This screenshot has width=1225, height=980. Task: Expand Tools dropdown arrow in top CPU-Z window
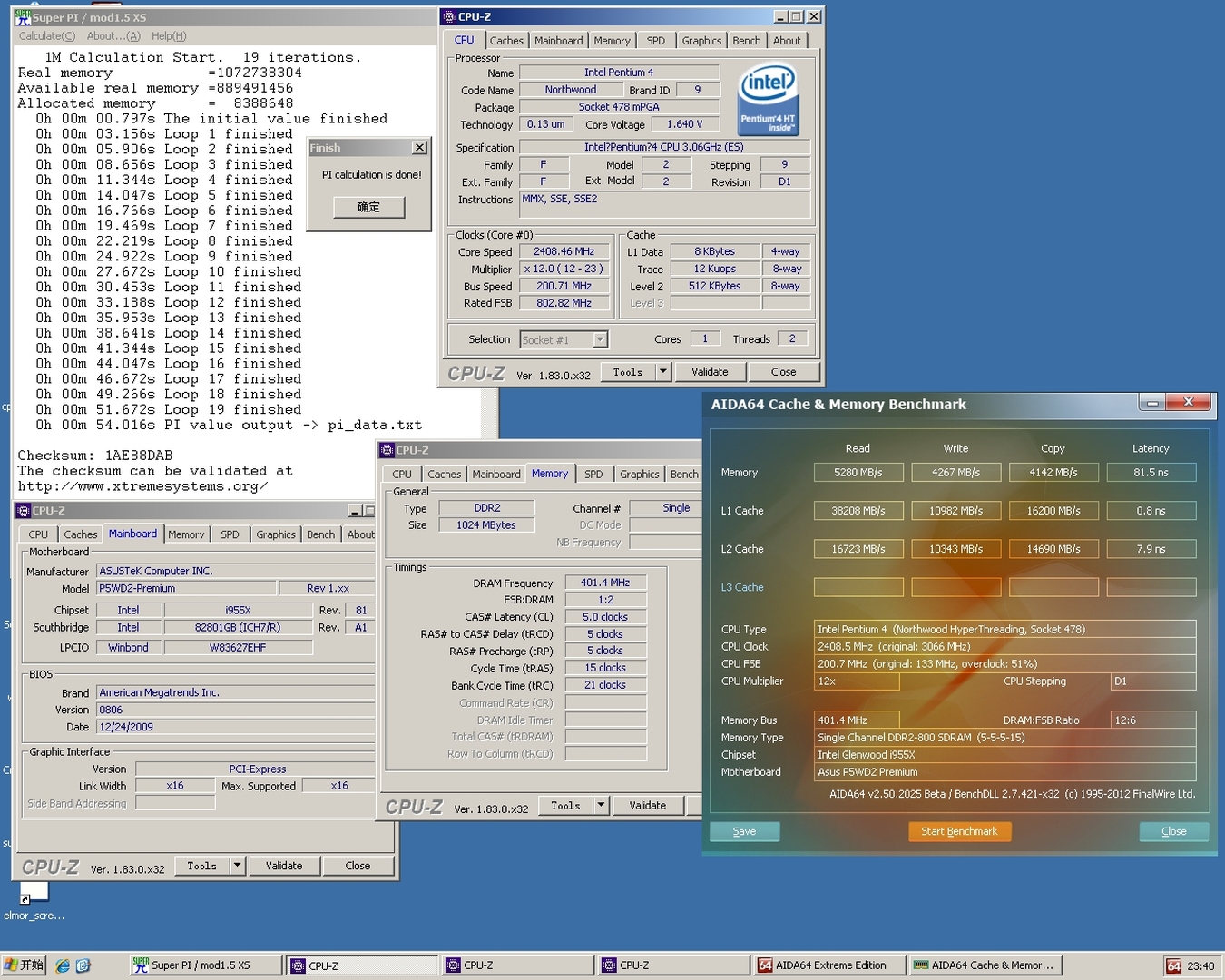point(662,372)
